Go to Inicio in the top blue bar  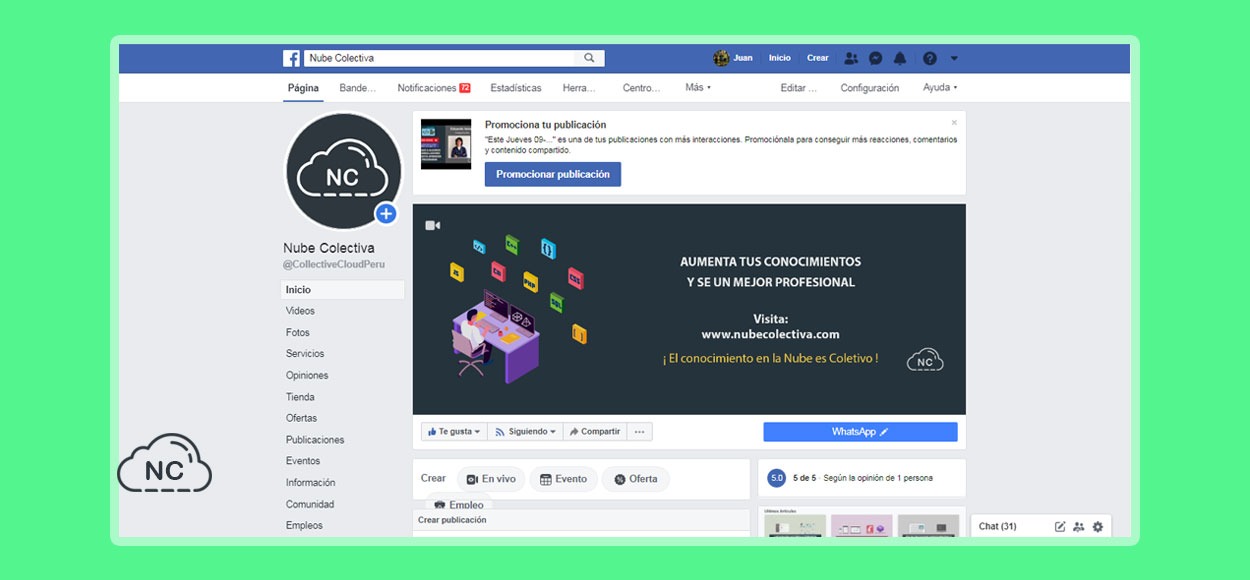779,58
